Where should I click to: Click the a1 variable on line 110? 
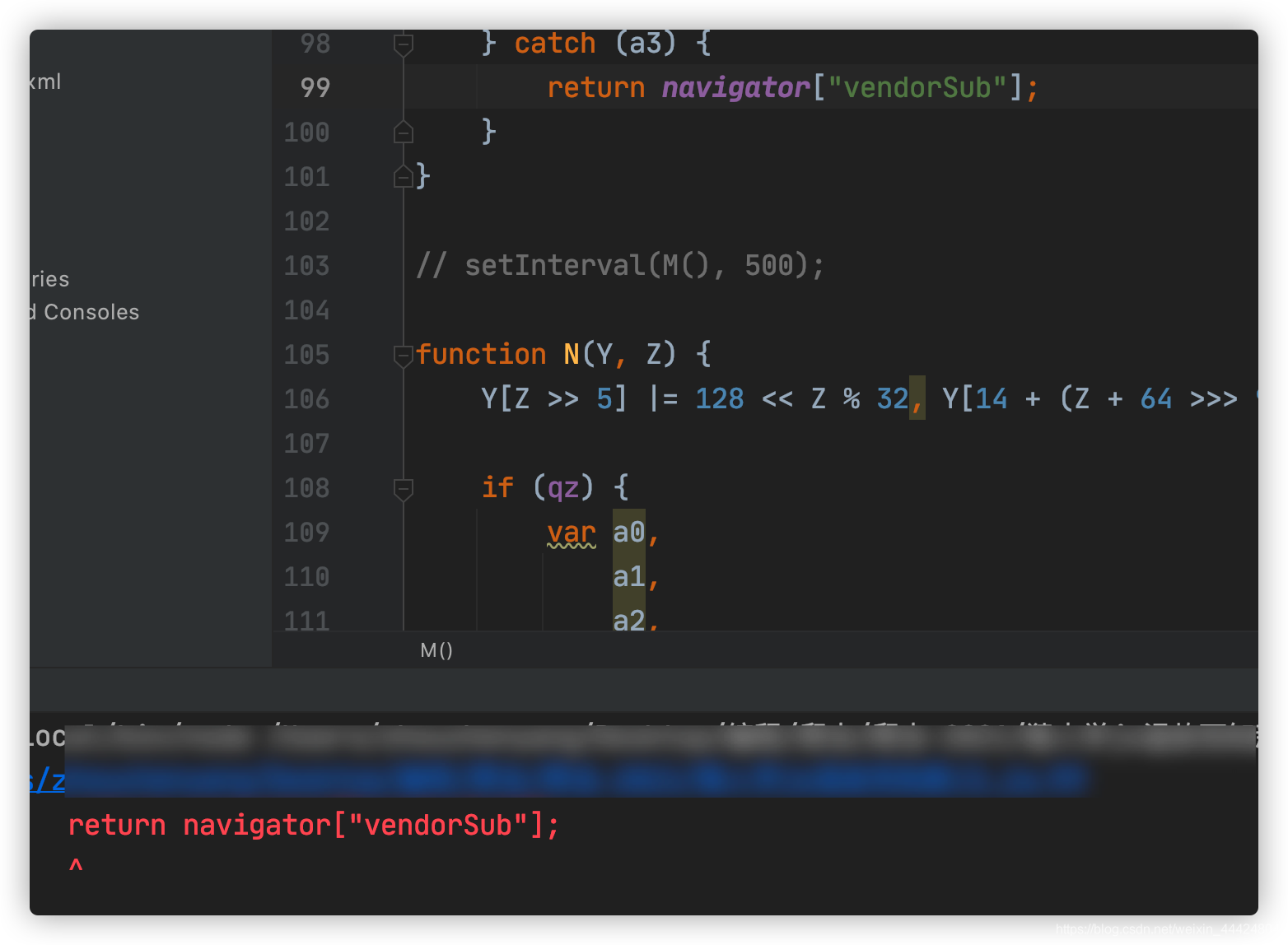[x=629, y=576]
